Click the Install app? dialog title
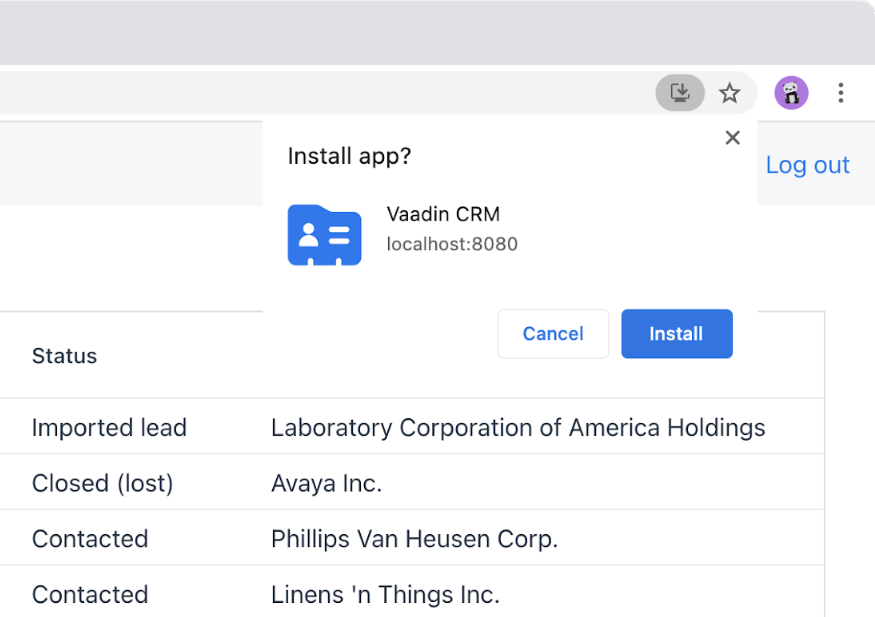The height and width of the screenshot is (617, 875). 349,156
